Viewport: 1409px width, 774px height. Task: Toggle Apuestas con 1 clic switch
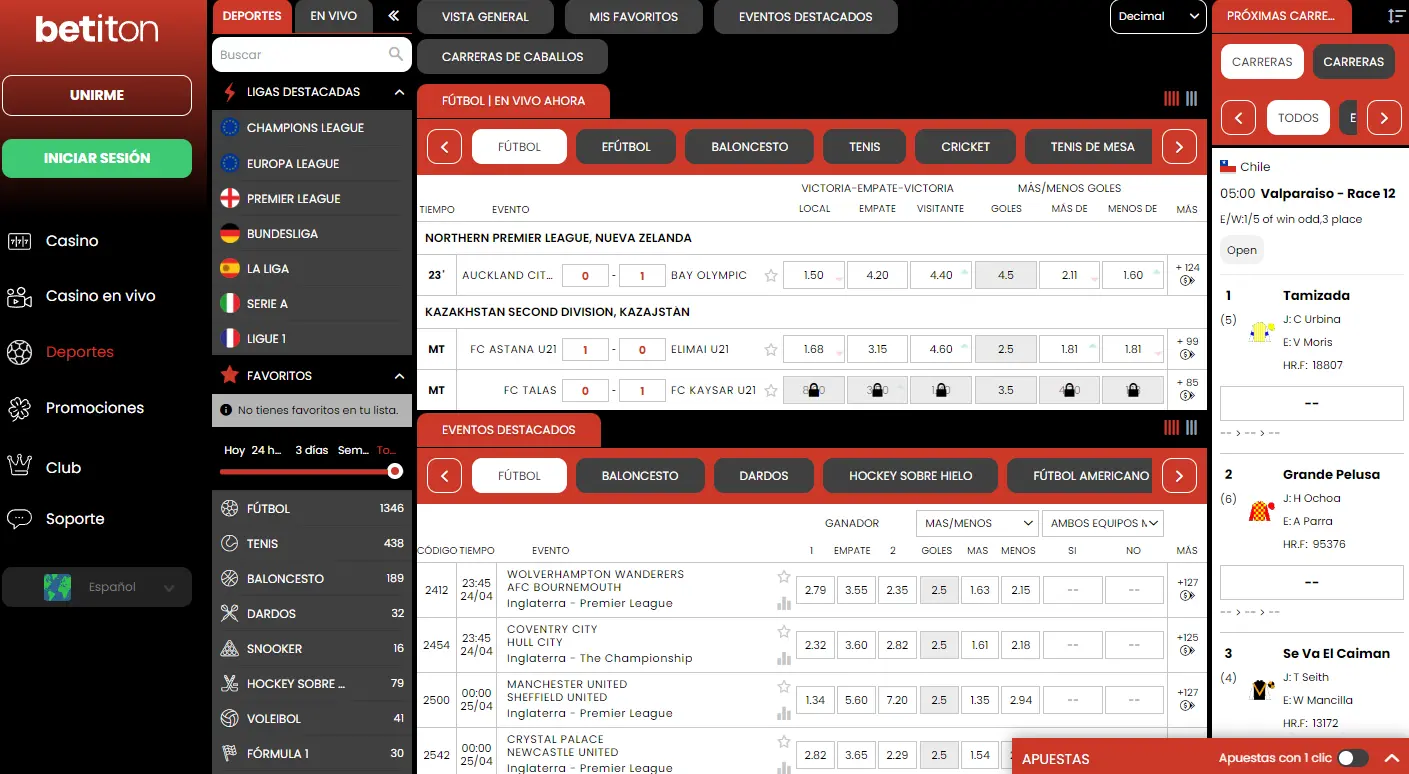pyautogui.click(x=1353, y=758)
